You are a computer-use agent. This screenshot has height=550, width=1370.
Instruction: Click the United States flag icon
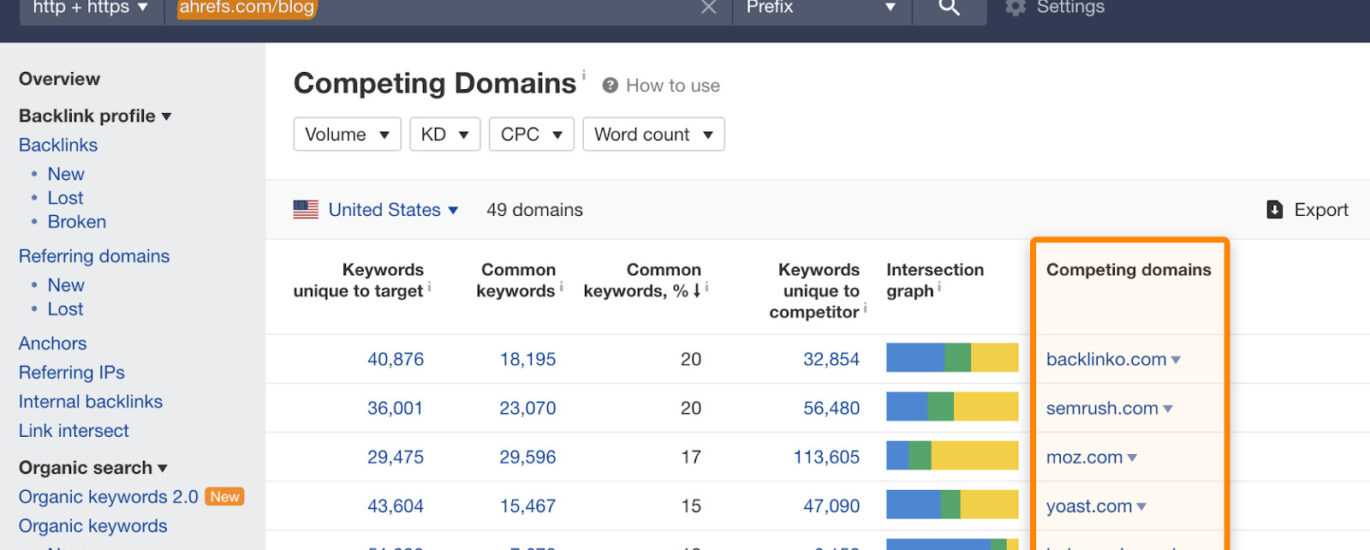click(x=306, y=210)
